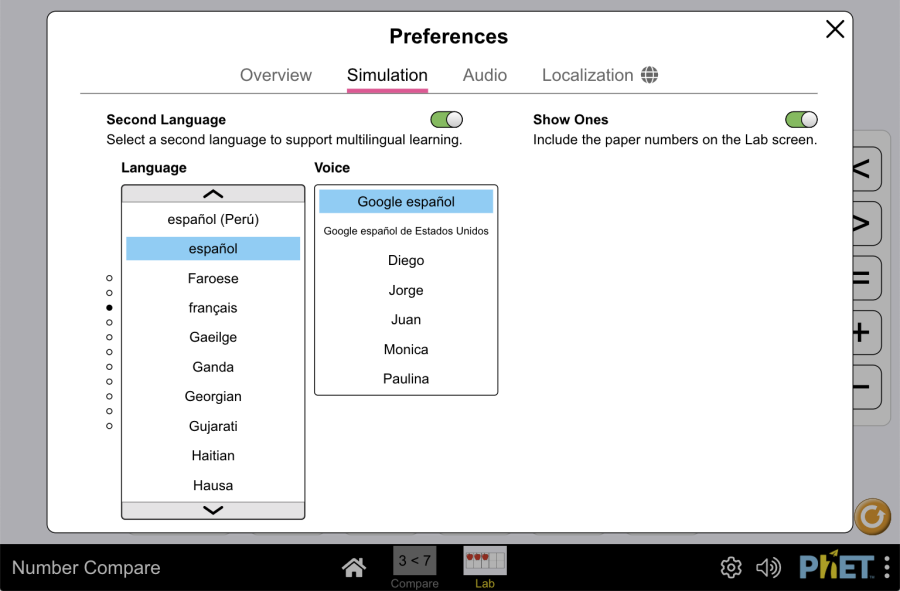Switch to the Overview tab
Image resolution: width=900 pixels, height=591 pixels.
pyautogui.click(x=276, y=75)
